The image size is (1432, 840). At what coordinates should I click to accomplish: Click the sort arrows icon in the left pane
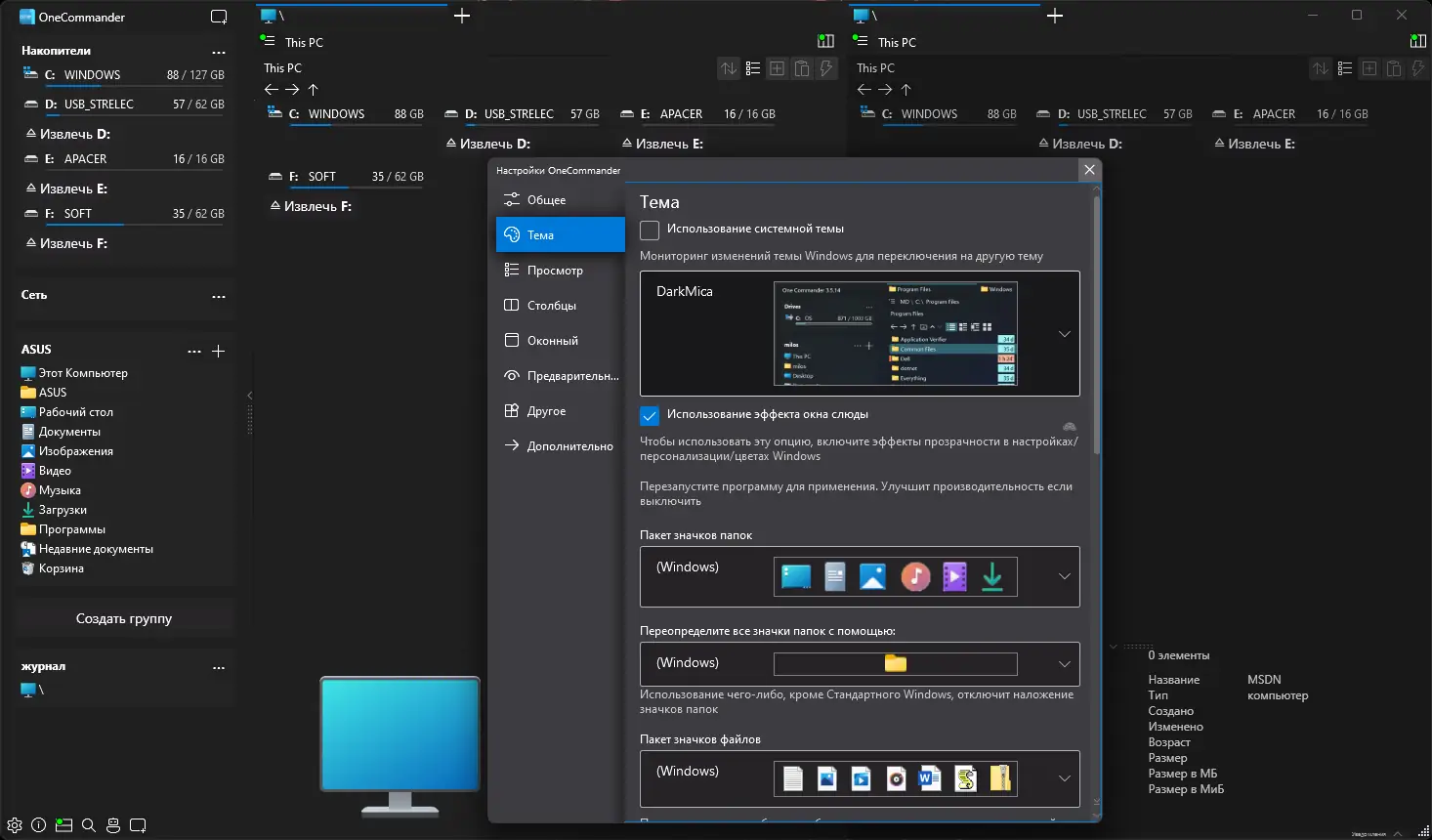pyautogui.click(x=729, y=68)
